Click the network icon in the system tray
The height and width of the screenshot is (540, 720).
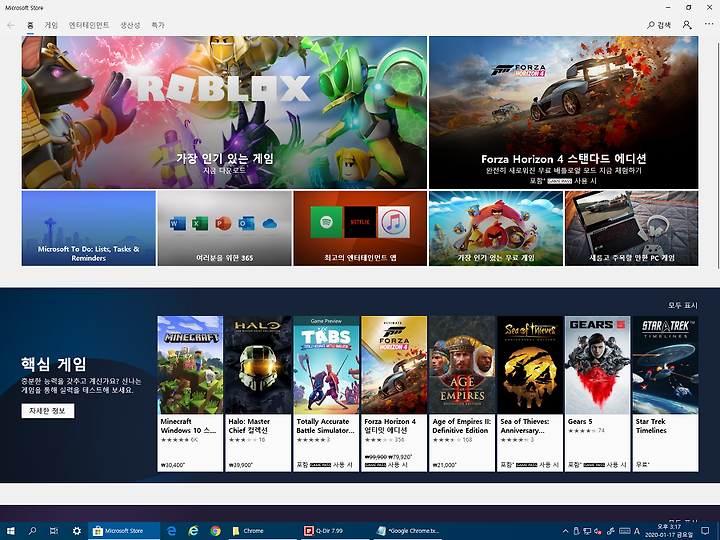(587, 531)
